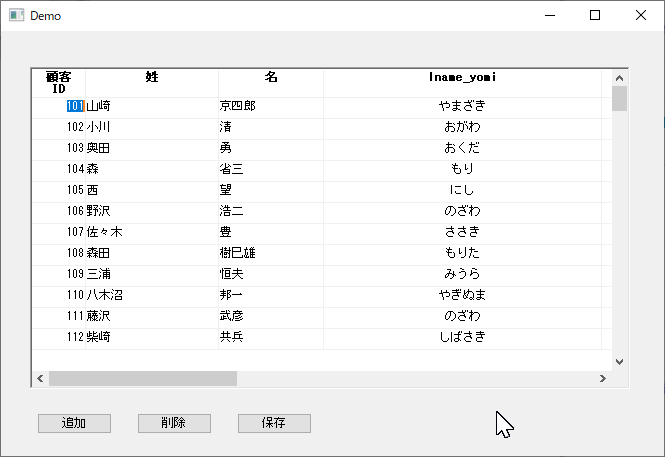Select the cell with ID 101
The width and height of the screenshot is (665, 457).
(75, 106)
